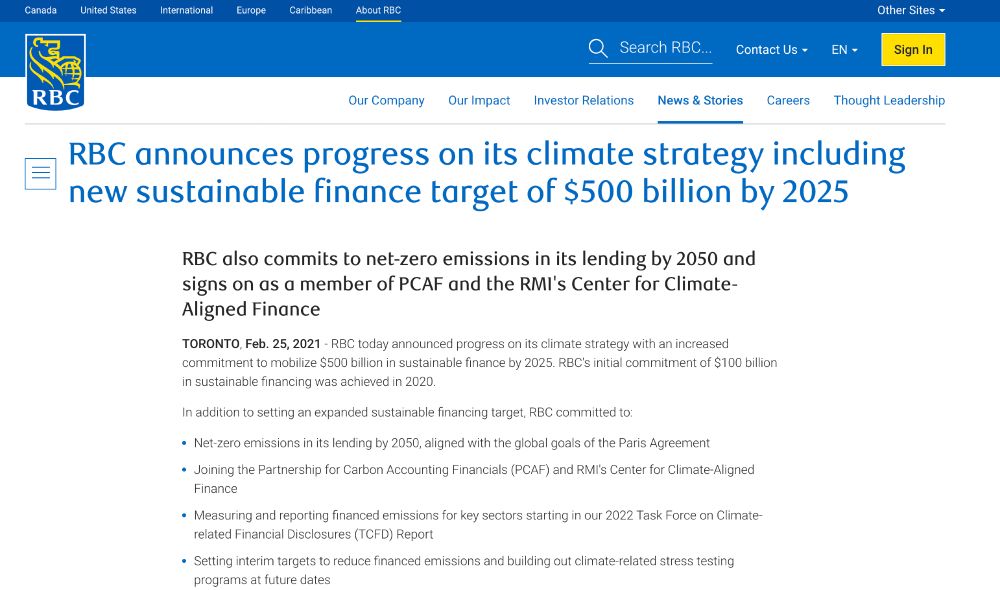Click the bullet about setting interim targets

(464, 570)
